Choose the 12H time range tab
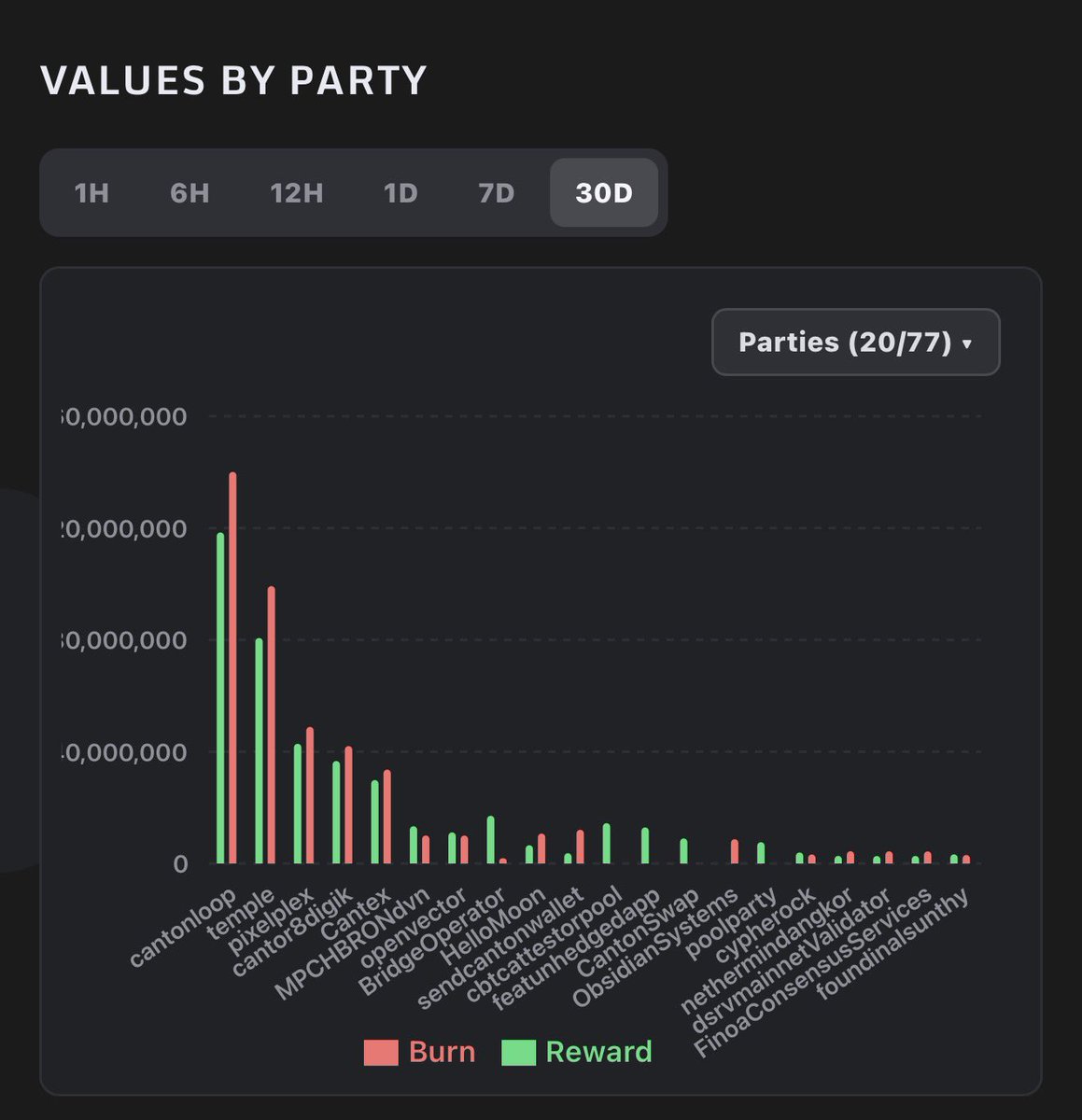 [x=297, y=193]
